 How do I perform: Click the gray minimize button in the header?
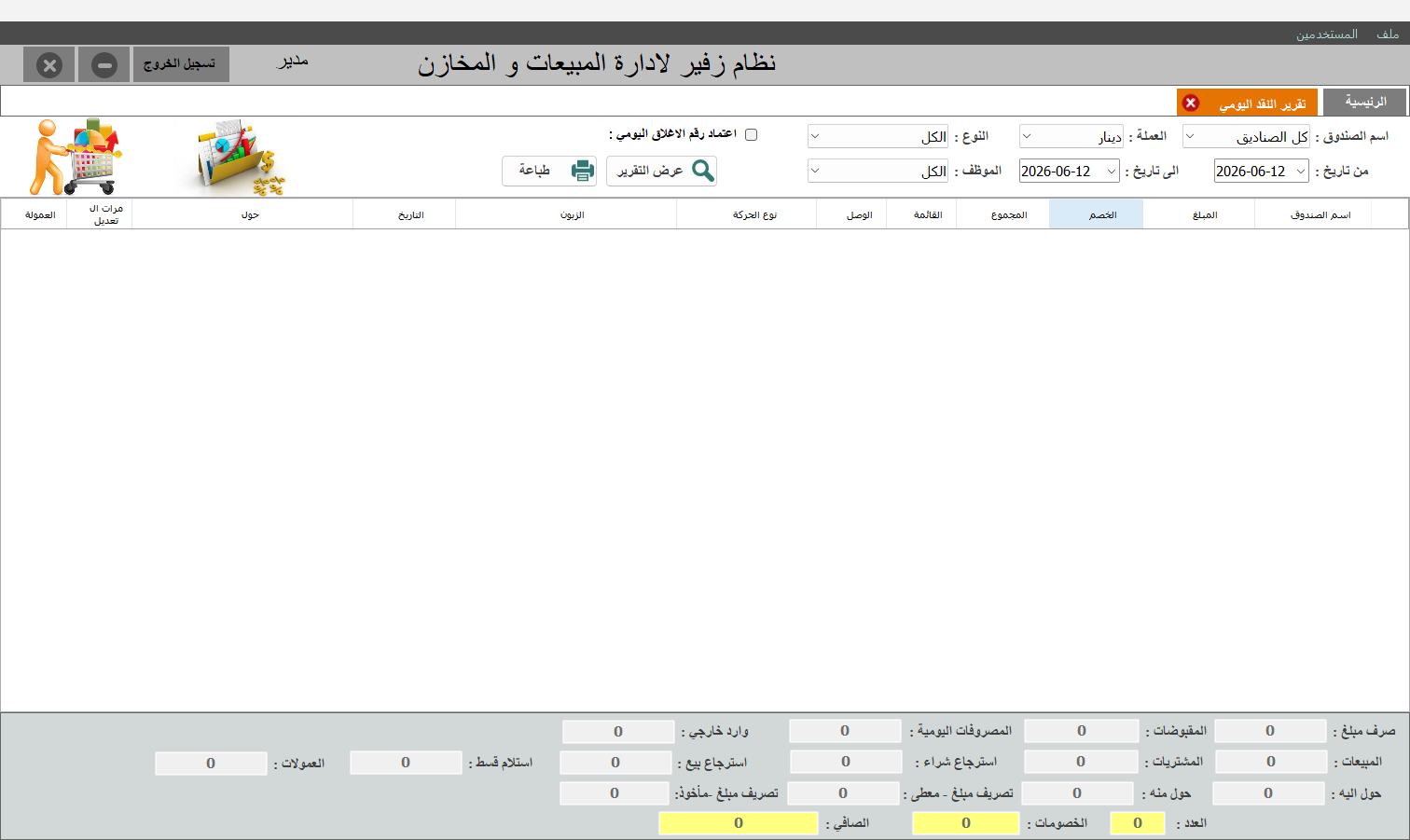(104, 65)
